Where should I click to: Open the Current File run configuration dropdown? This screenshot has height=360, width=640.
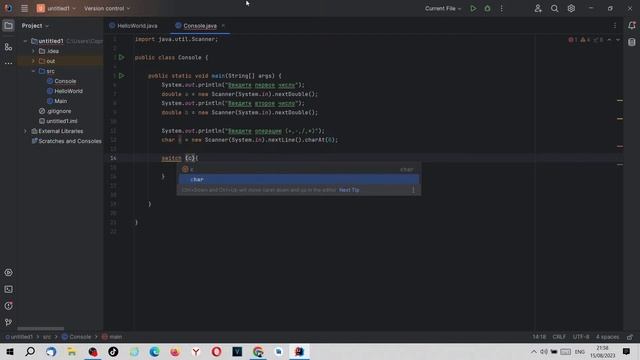click(443, 8)
